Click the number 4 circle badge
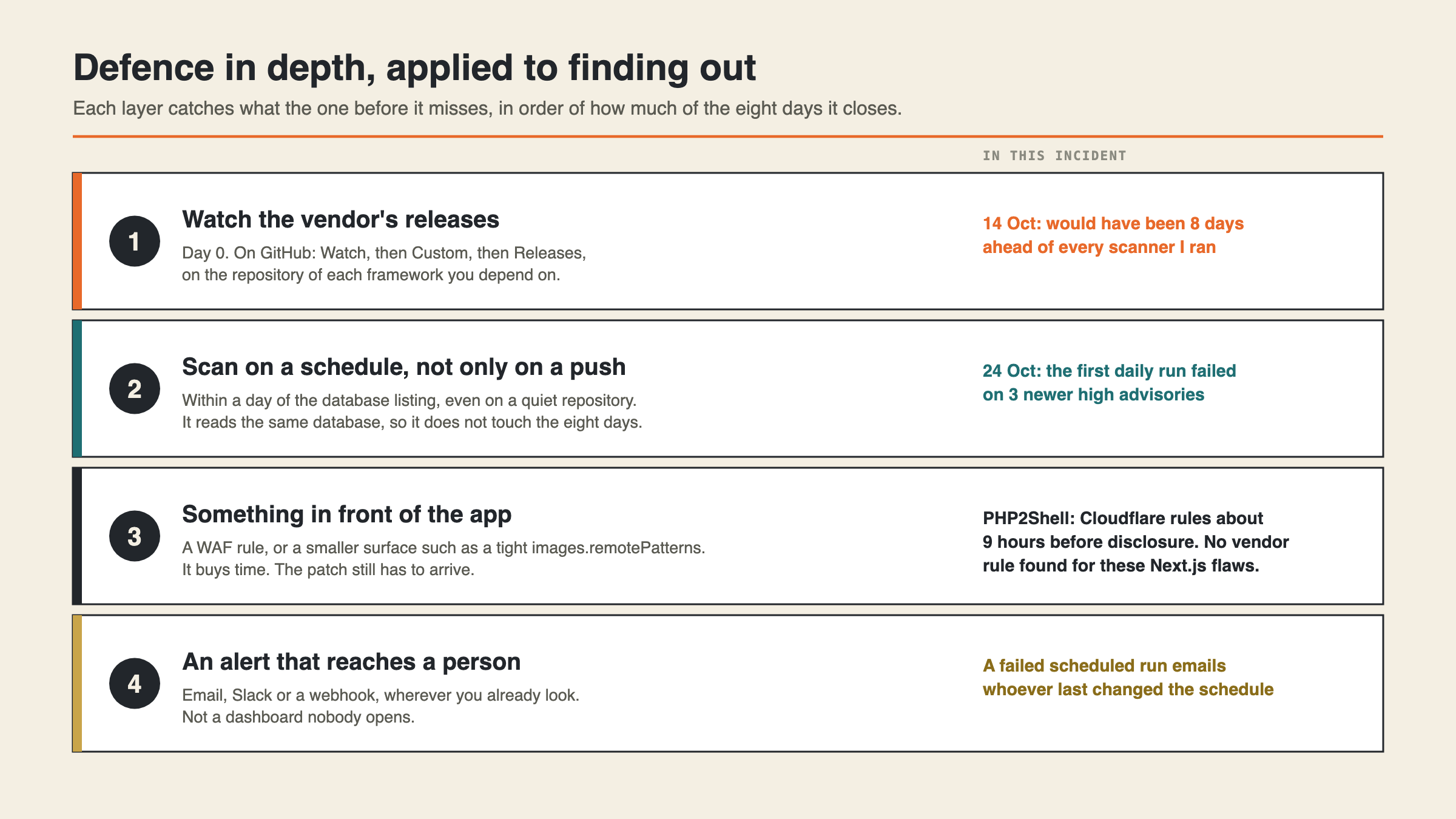Image resolution: width=1456 pixels, height=819 pixels. (x=135, y=683)
